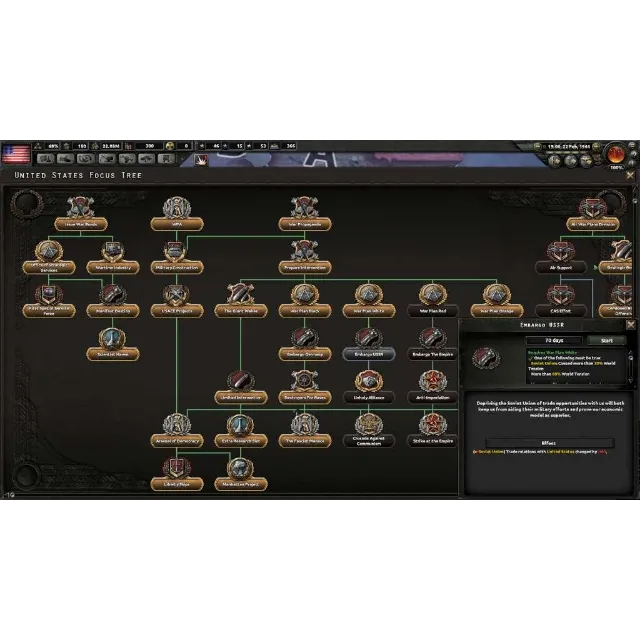Click the game speed decrease button left of date
This screenshot has width=640, height=640.
538,146
